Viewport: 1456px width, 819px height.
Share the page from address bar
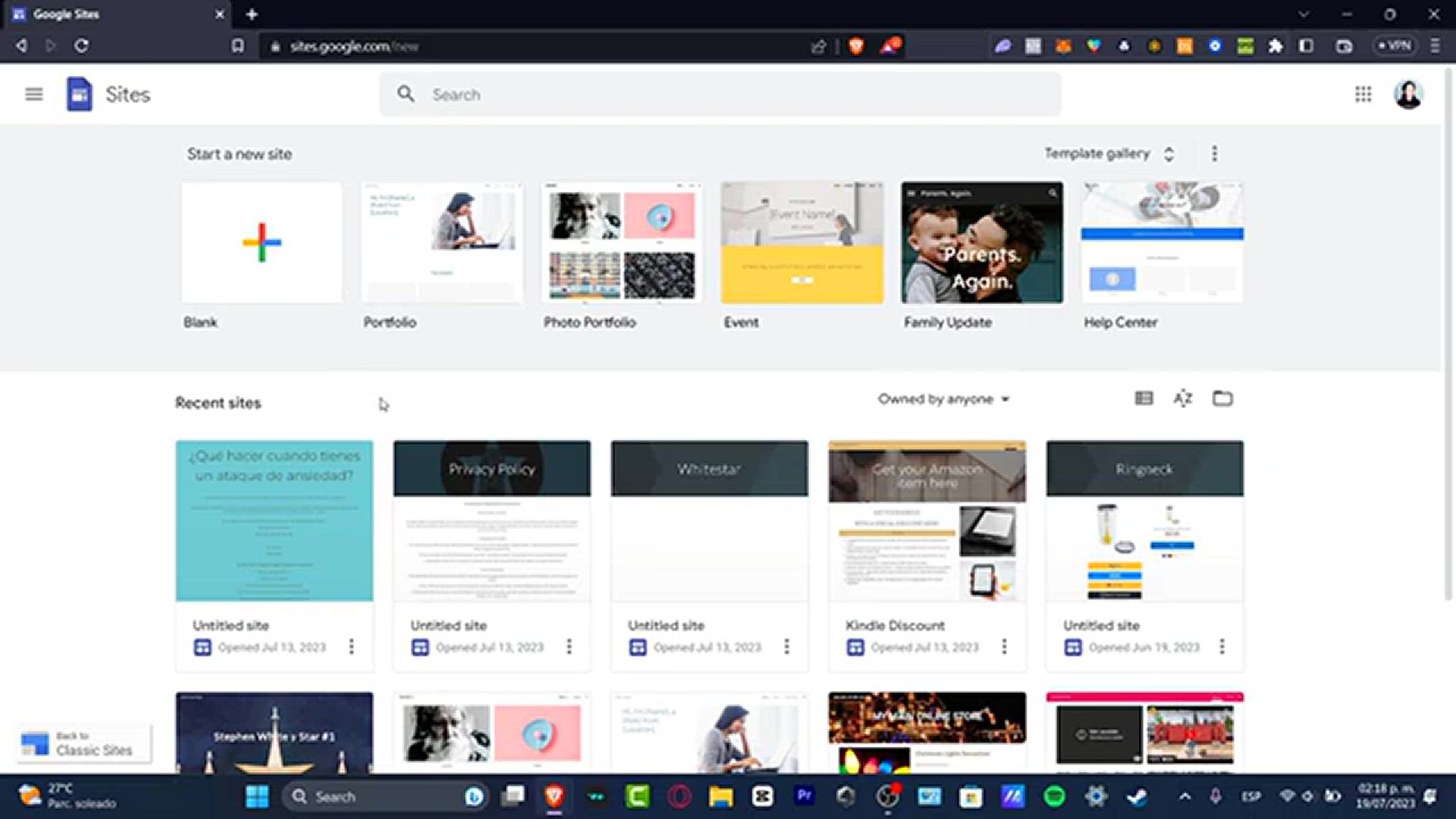click(x=818, y=46)
